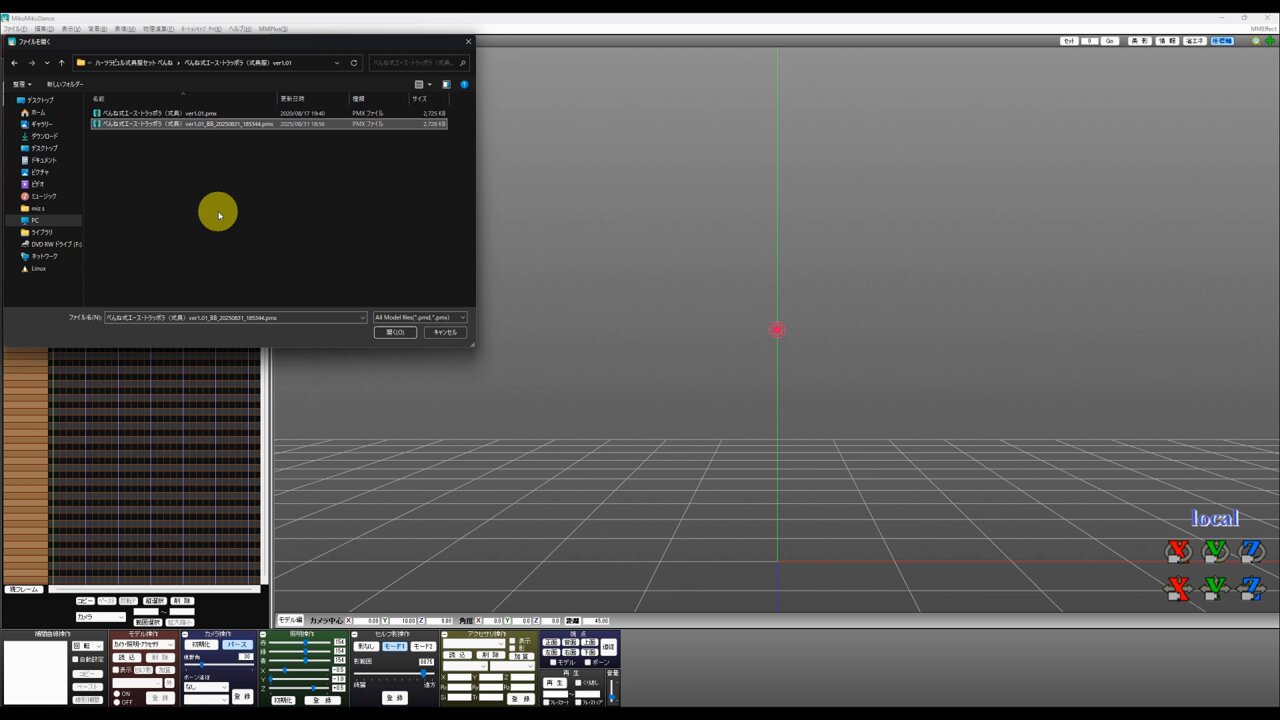This screenshot has width=1280, height=720.
Task: Open the MMEffect menu
Action: point(1264,29)
